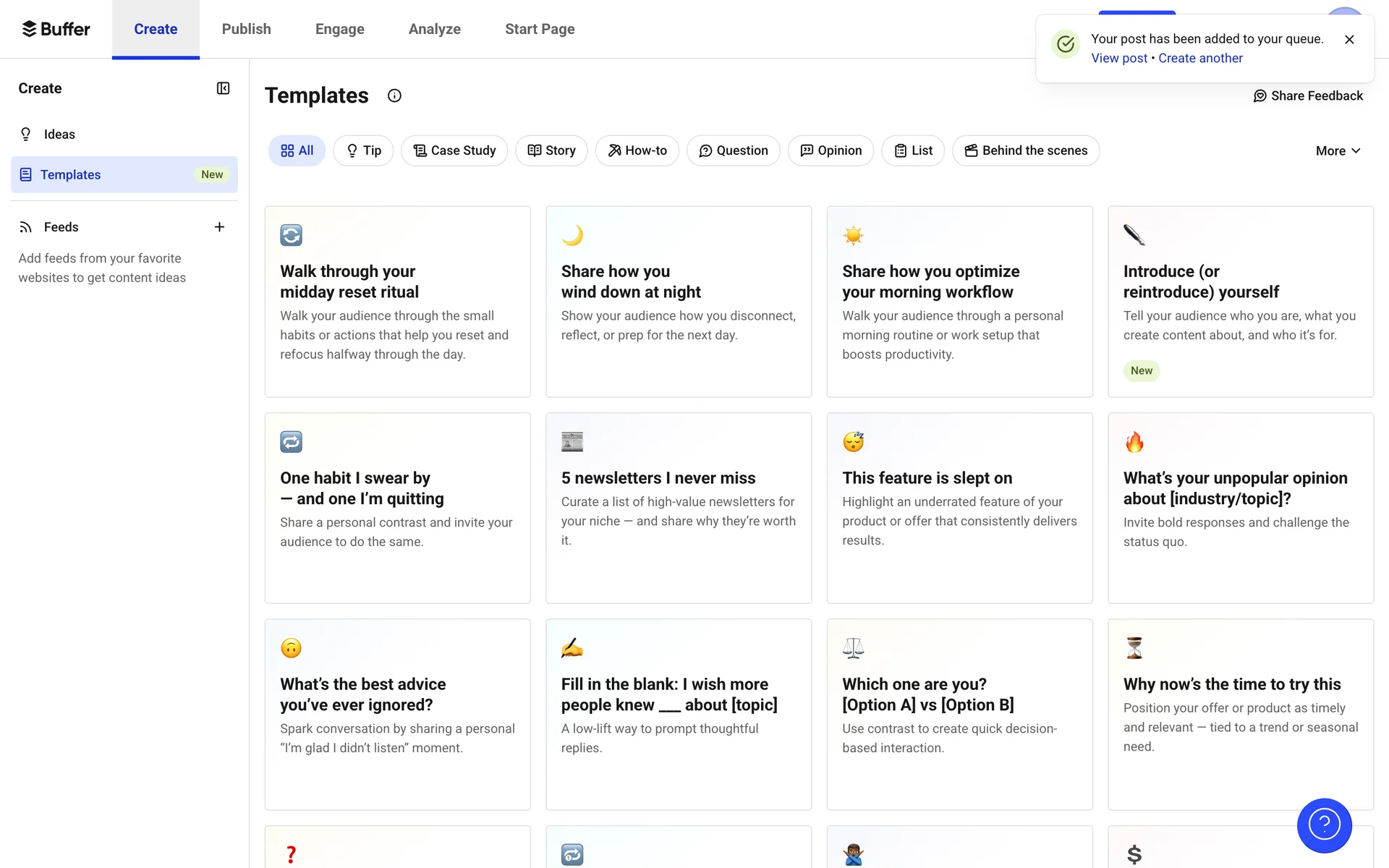Switch to the Publish tab
This screenshot has width=1389, height=868.
[246, 29]
